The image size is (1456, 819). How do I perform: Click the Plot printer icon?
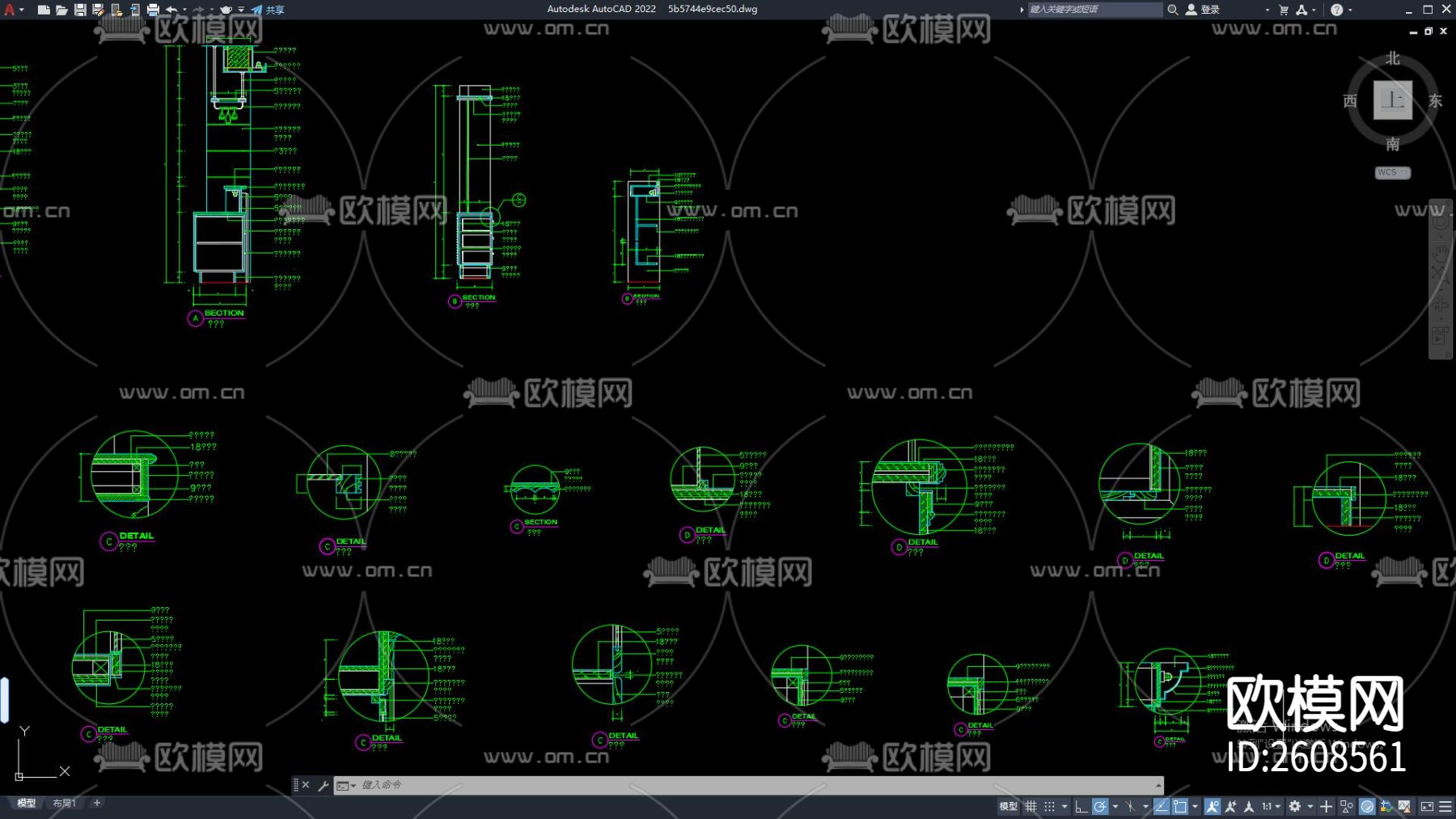point(153,10)
